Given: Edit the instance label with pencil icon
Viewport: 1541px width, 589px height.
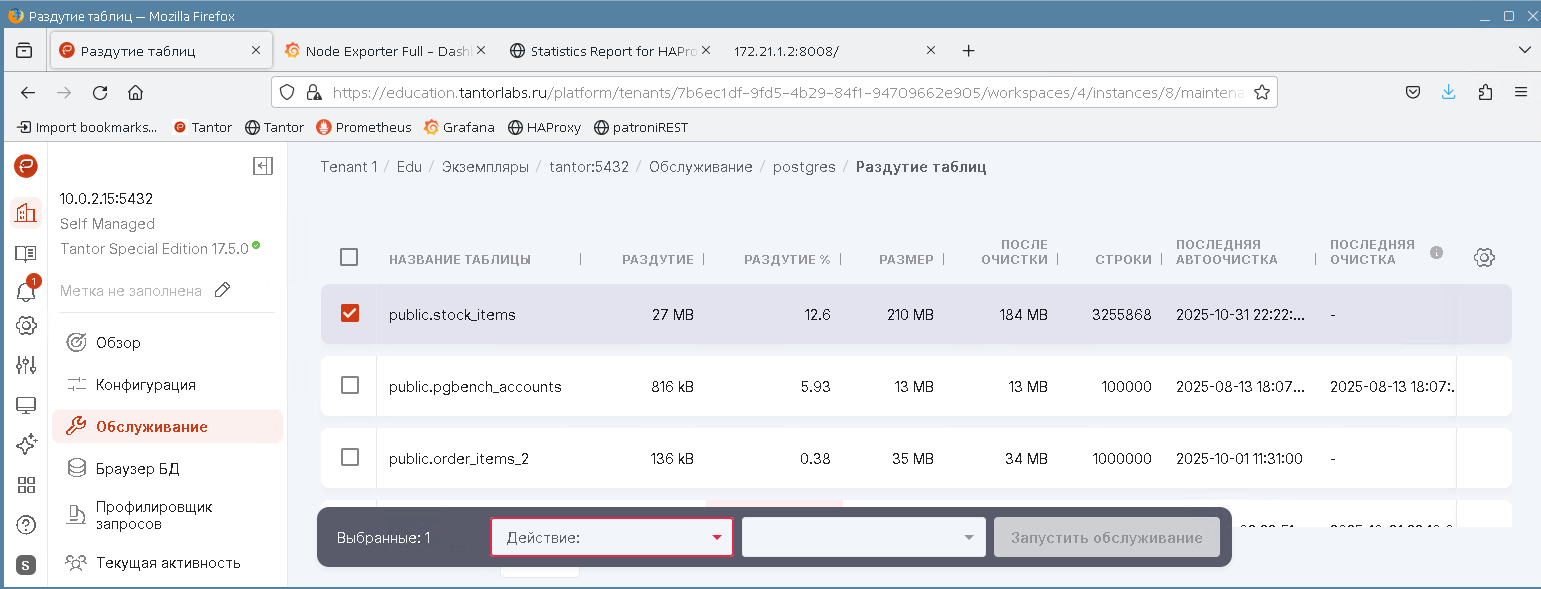Looking at the screenshot, I should pyautogui.click(x=223, y=290).
